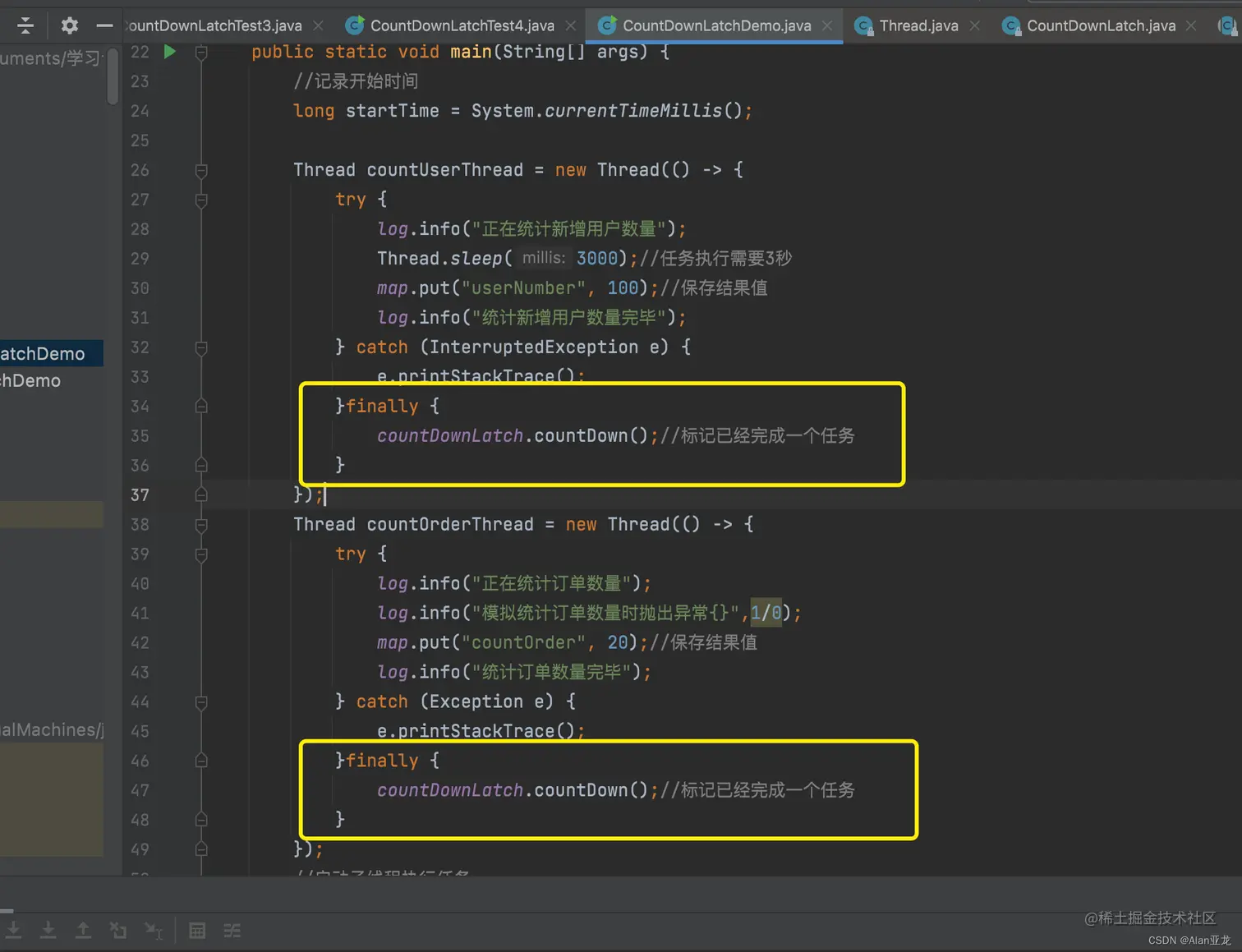This screenshot has height=952, width=1242.
Task: Click line number 47 in the gutter
Action: (140, 791)
